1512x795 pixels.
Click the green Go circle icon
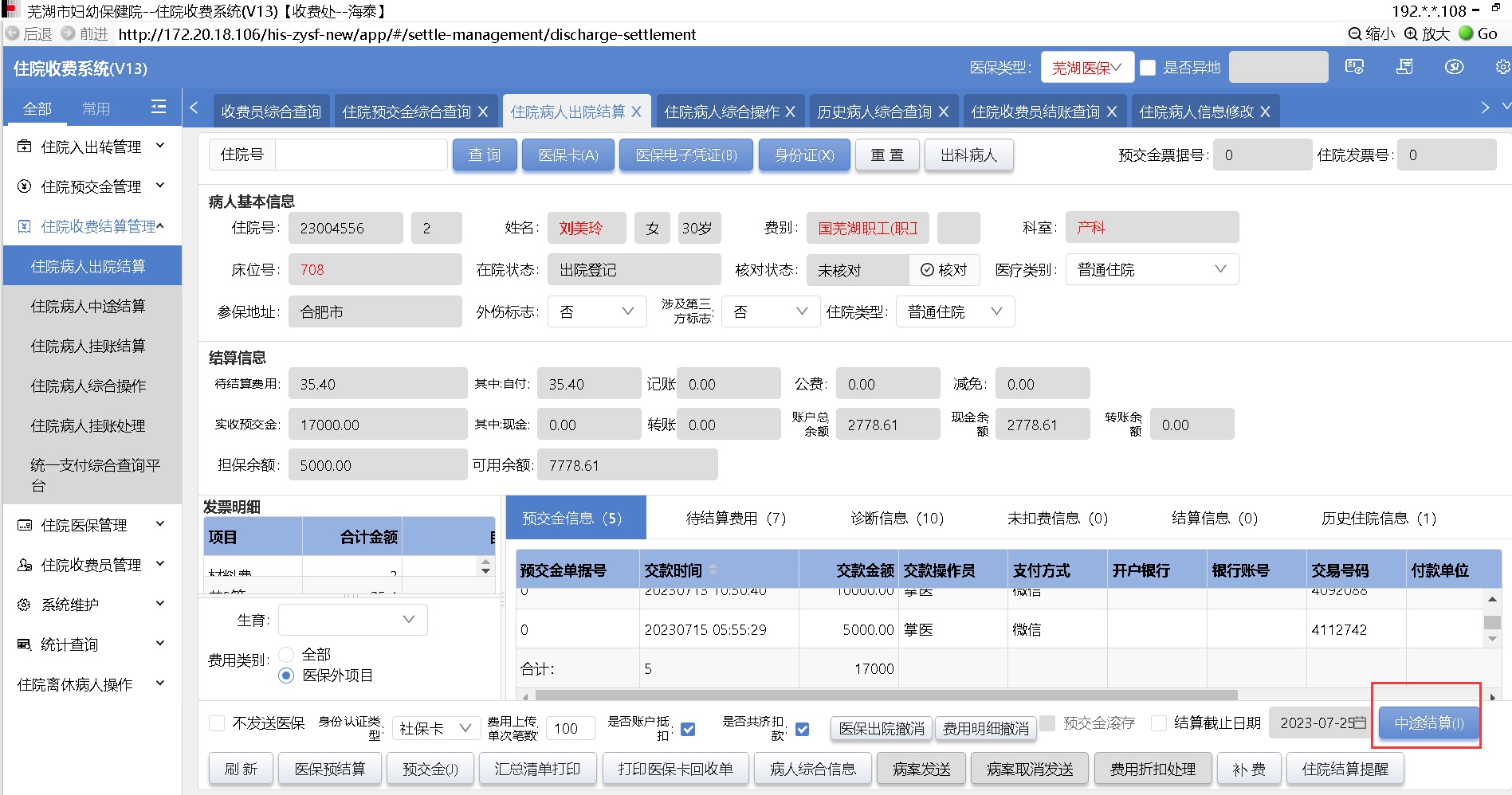(1466, 33)
